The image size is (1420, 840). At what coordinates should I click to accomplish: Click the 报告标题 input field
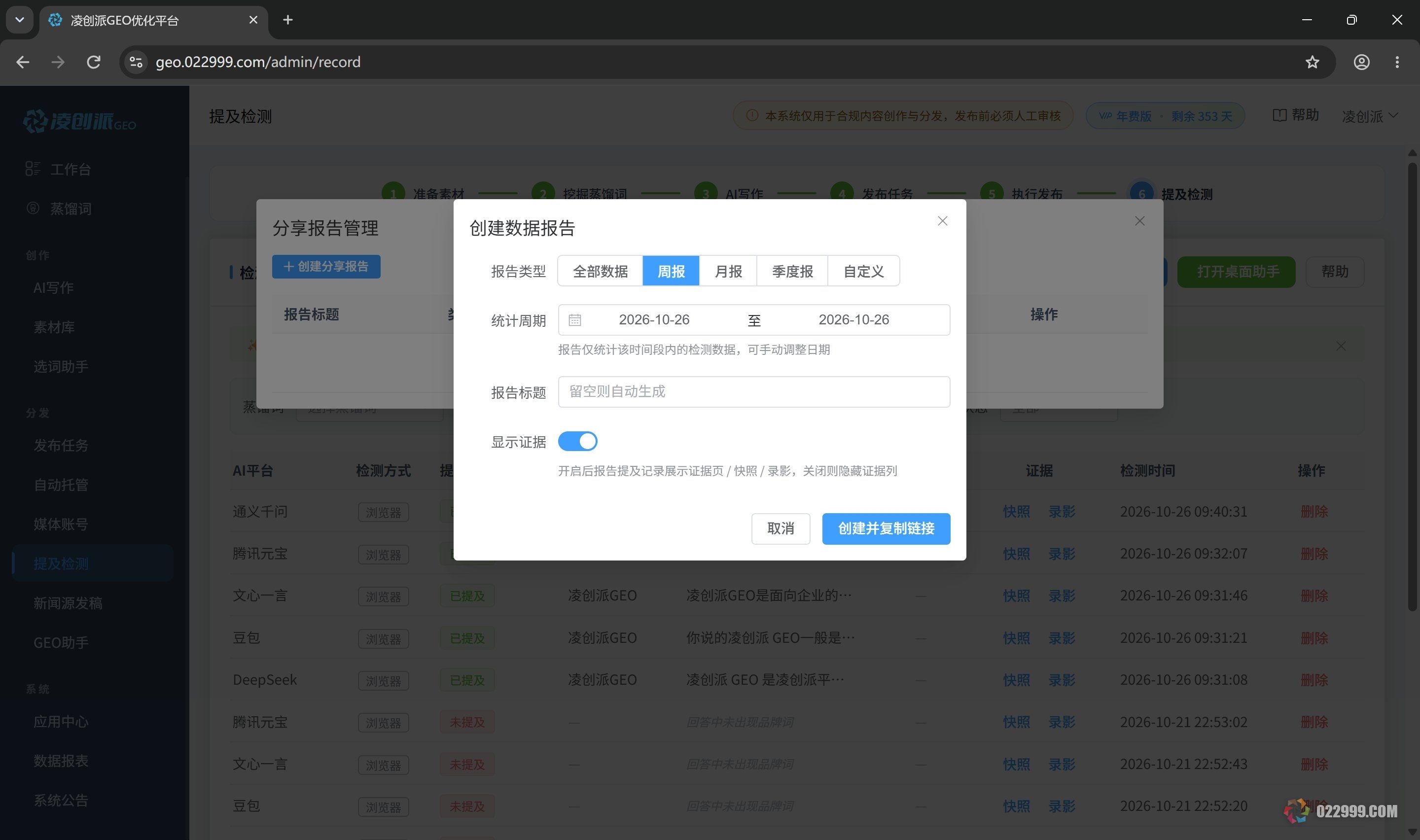point(754,392)
